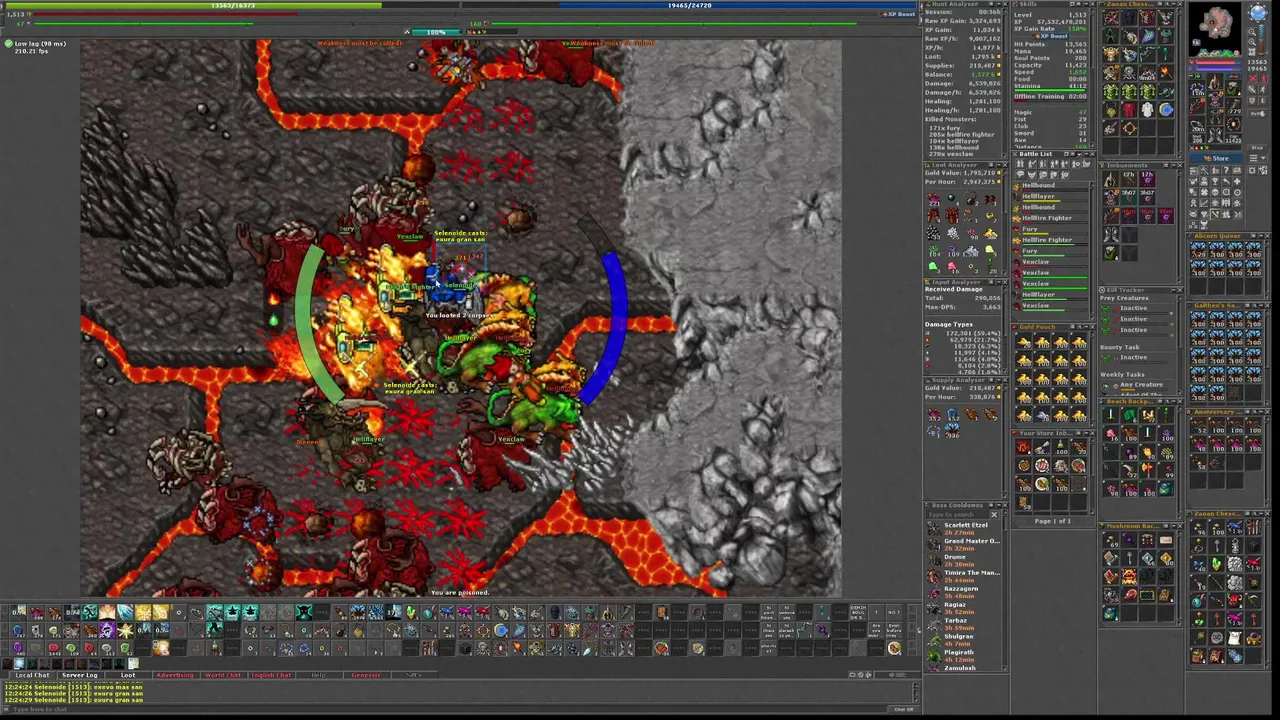Toggle the PvP mode button
This screenshot has width=1280, height=720.
coord(1258,113)
